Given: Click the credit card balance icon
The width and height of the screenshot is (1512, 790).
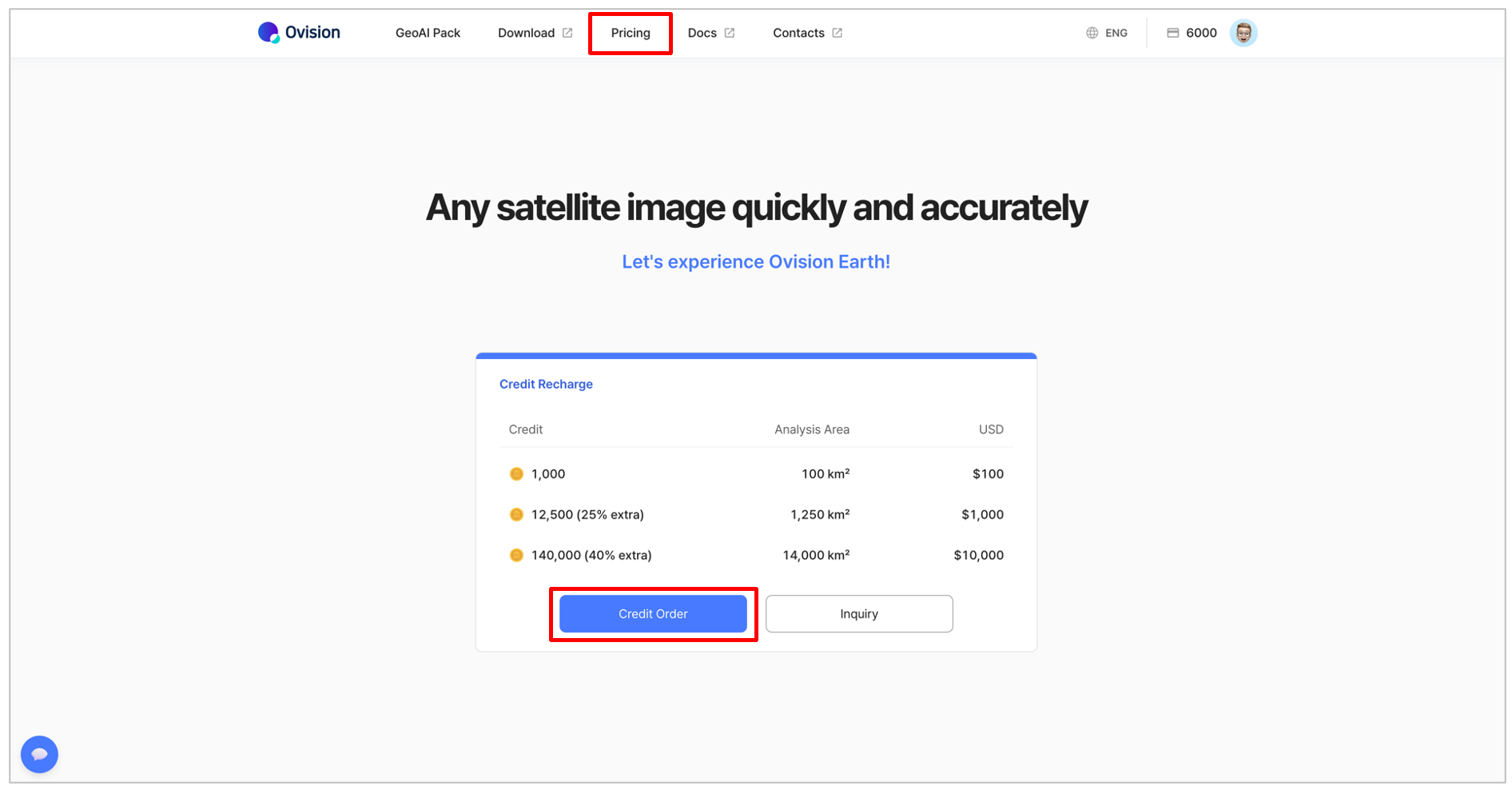Looking at the screenshot, I should click(x=1172, y=33).
